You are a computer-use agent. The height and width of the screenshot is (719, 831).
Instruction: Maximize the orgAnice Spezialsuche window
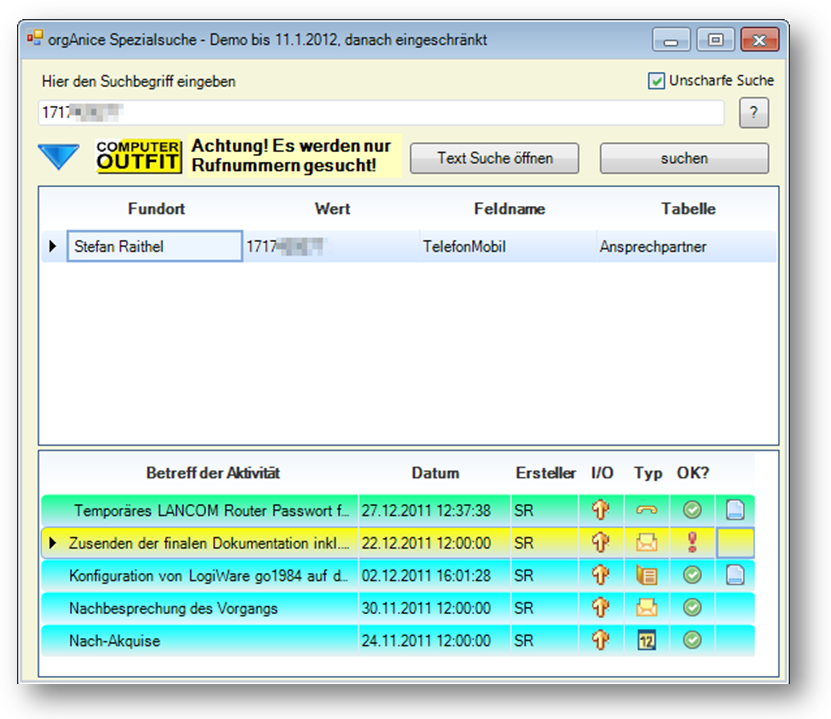click(715, 40)
